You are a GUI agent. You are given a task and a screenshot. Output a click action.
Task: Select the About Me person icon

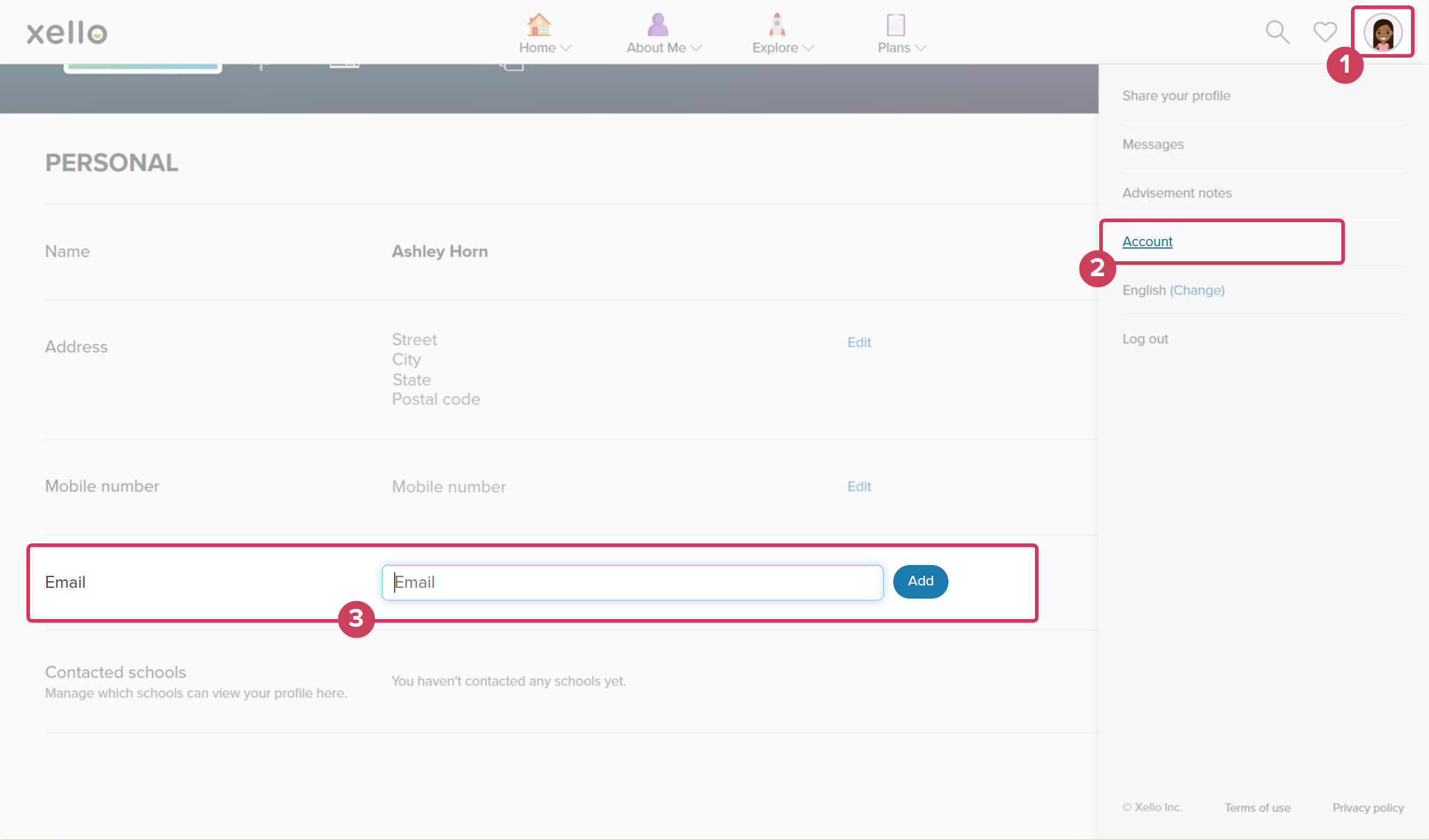click(657, 24)
